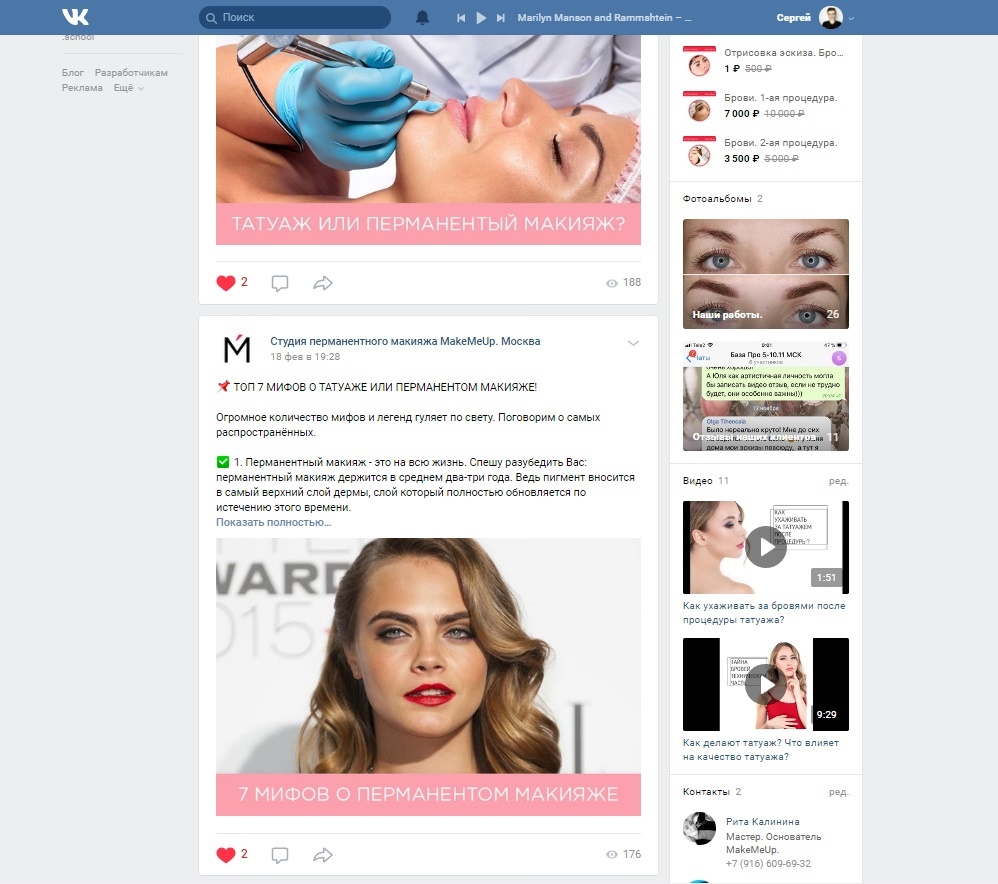Open the Отзывы наших клиентов album
Viewport: 998px width, 884px height.
tap(766, 396)
